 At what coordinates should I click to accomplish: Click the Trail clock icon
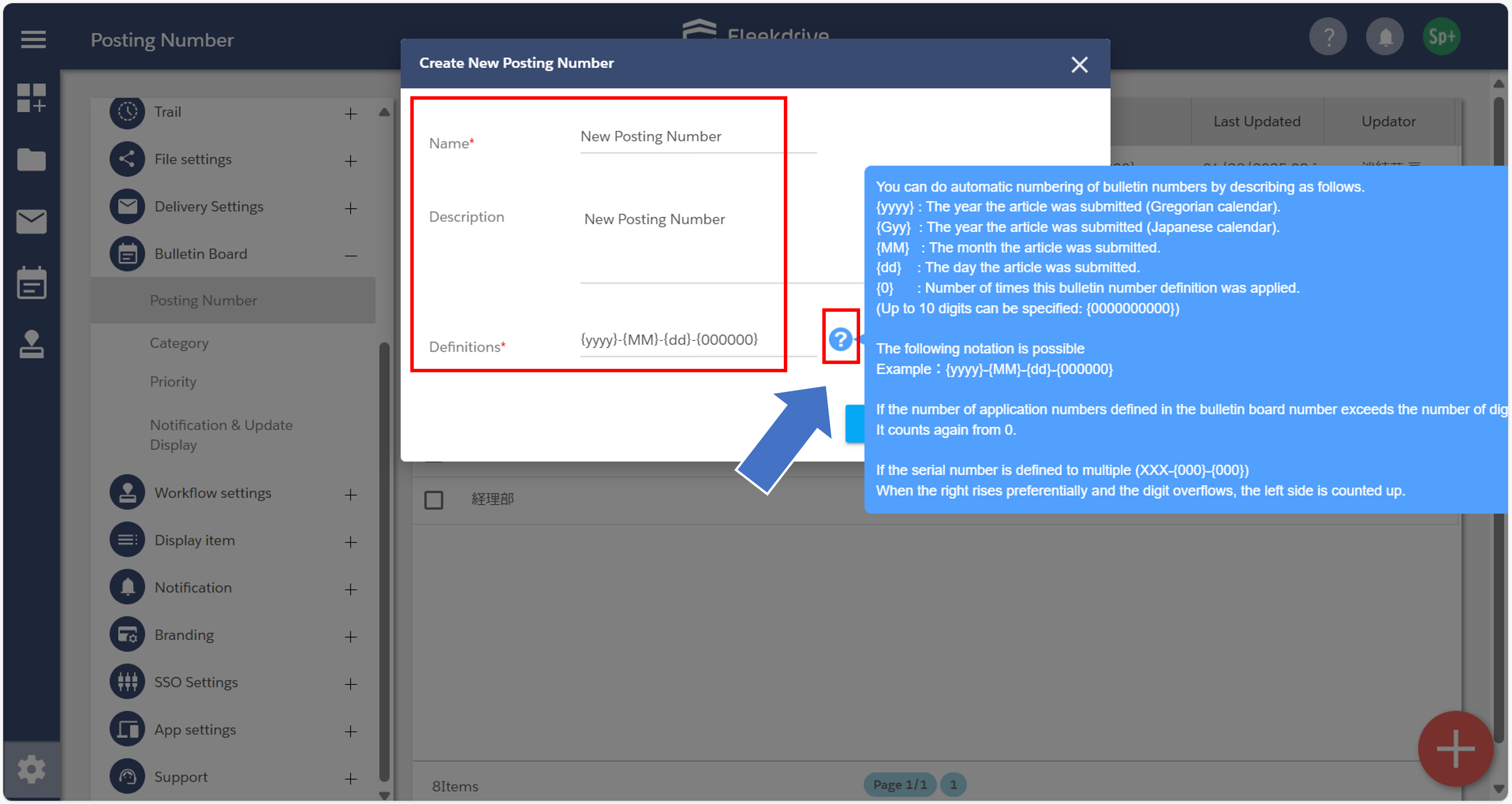[x=127, y=112]
